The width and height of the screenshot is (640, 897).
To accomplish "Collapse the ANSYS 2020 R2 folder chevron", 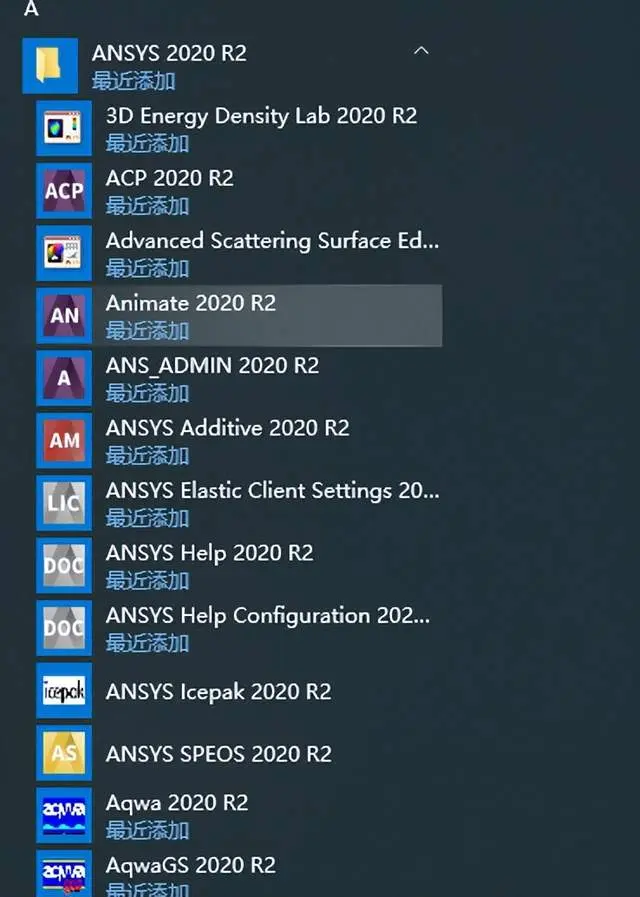I will tap(421, 51).
